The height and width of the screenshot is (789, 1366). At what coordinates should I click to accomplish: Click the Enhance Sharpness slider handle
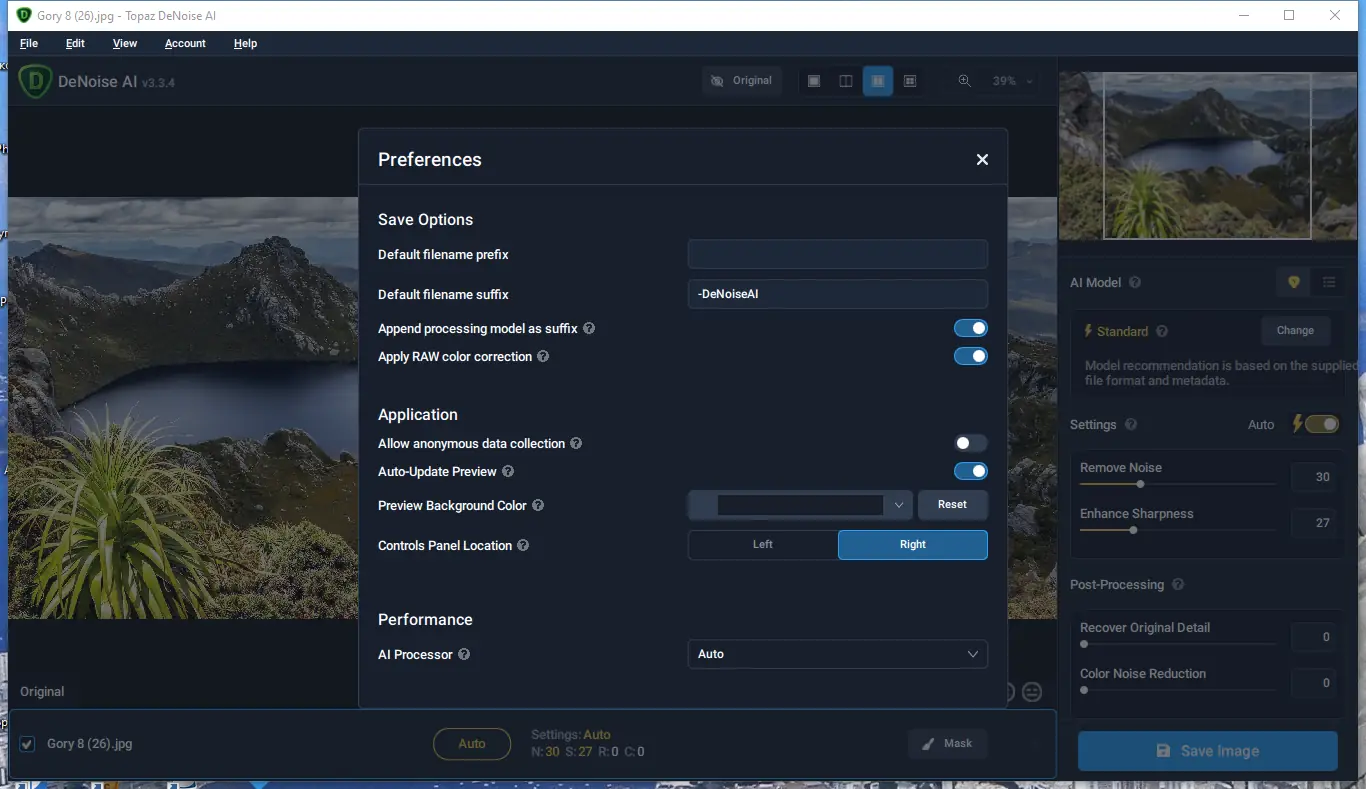pyautogui.click(x=1133, y=530)
